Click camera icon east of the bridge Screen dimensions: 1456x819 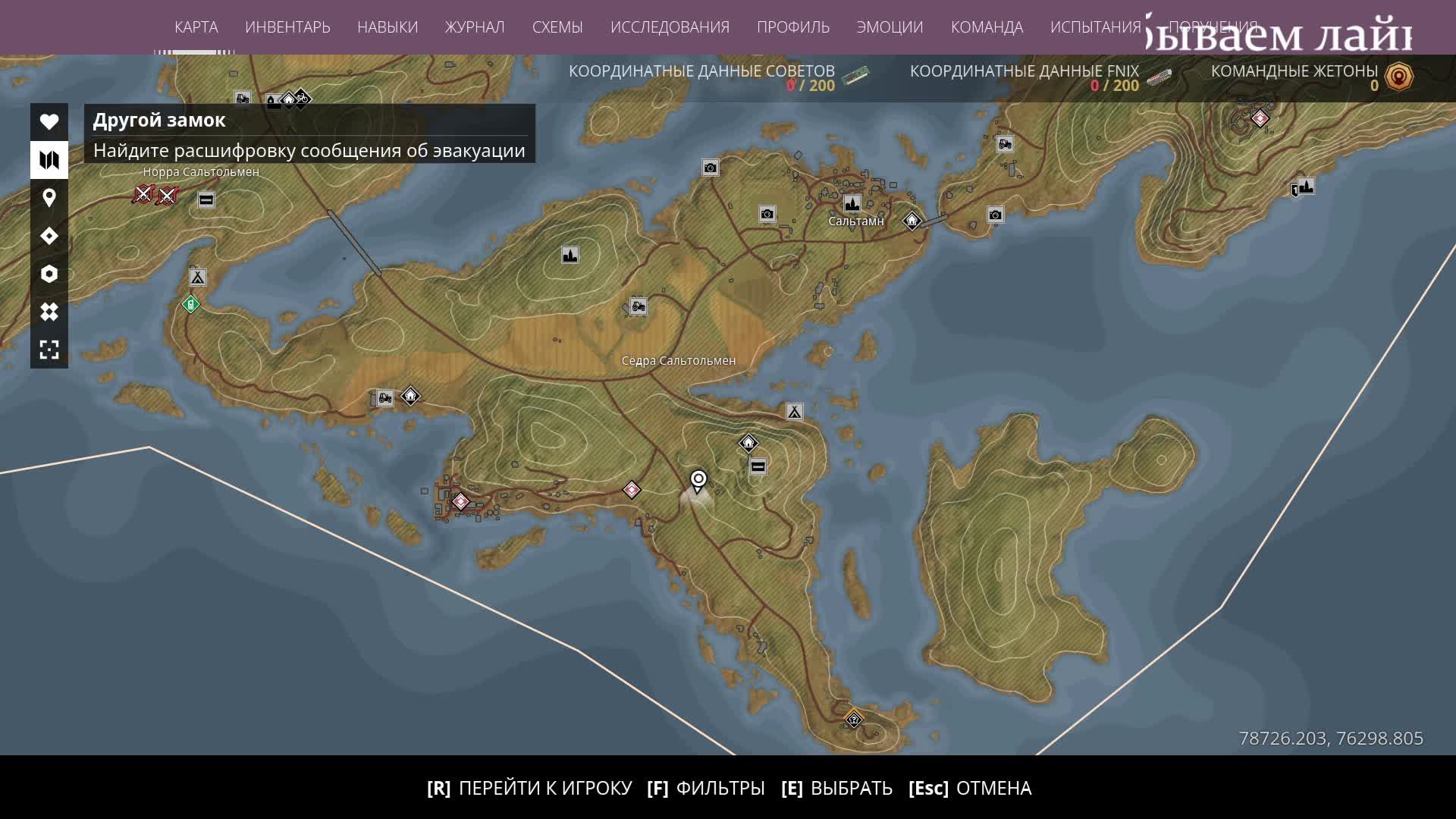pyautogui.click(x=995, y=215)
